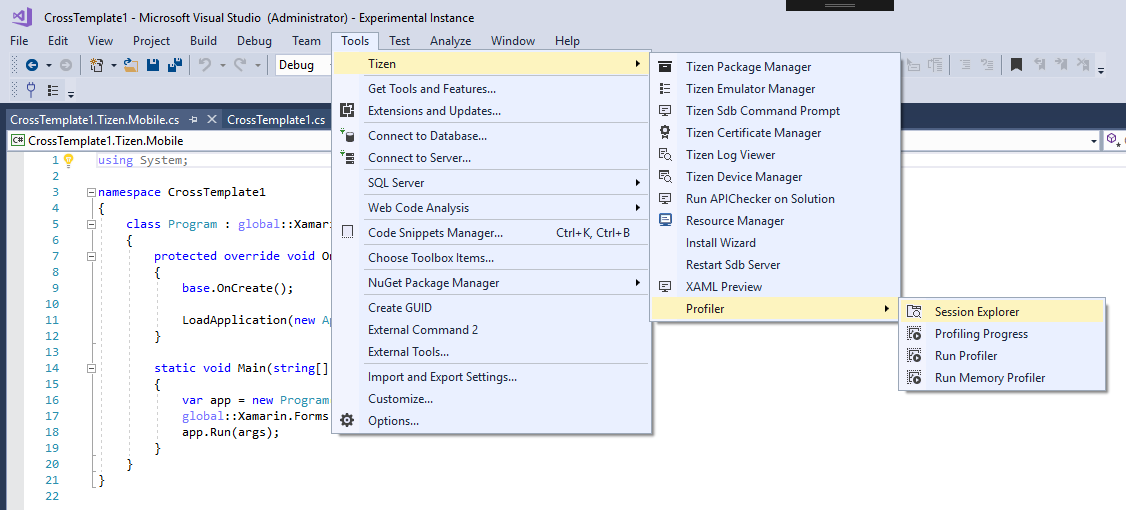Toggle bookmark using the toolbar bookmark icon
This screenshot has width=1126, height=510.
[x=1016, y=65]
